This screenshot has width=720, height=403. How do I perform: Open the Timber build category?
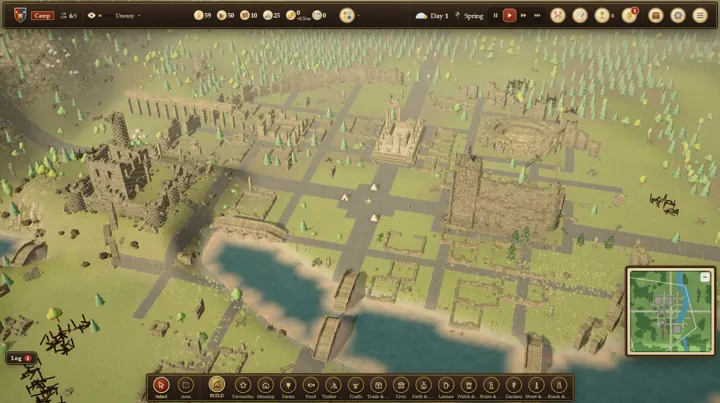[x=333, y=386]
